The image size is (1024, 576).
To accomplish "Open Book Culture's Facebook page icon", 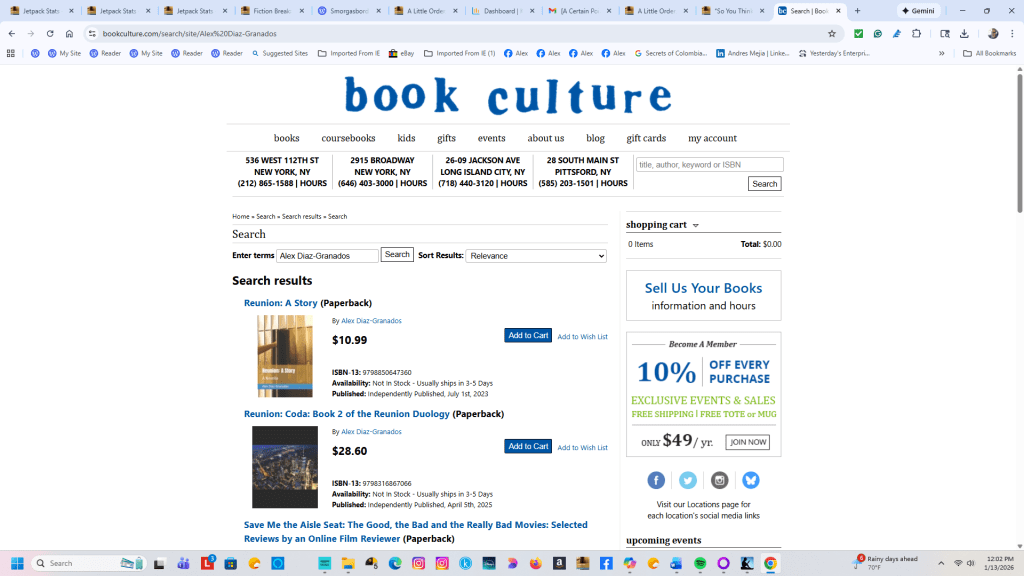I will [x=656, y=480].
